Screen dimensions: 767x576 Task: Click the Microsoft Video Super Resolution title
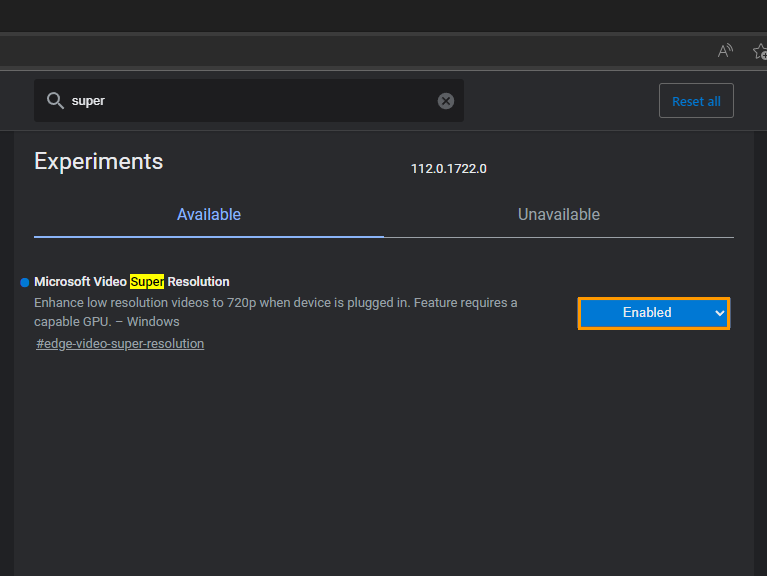(x=132, y=282)
